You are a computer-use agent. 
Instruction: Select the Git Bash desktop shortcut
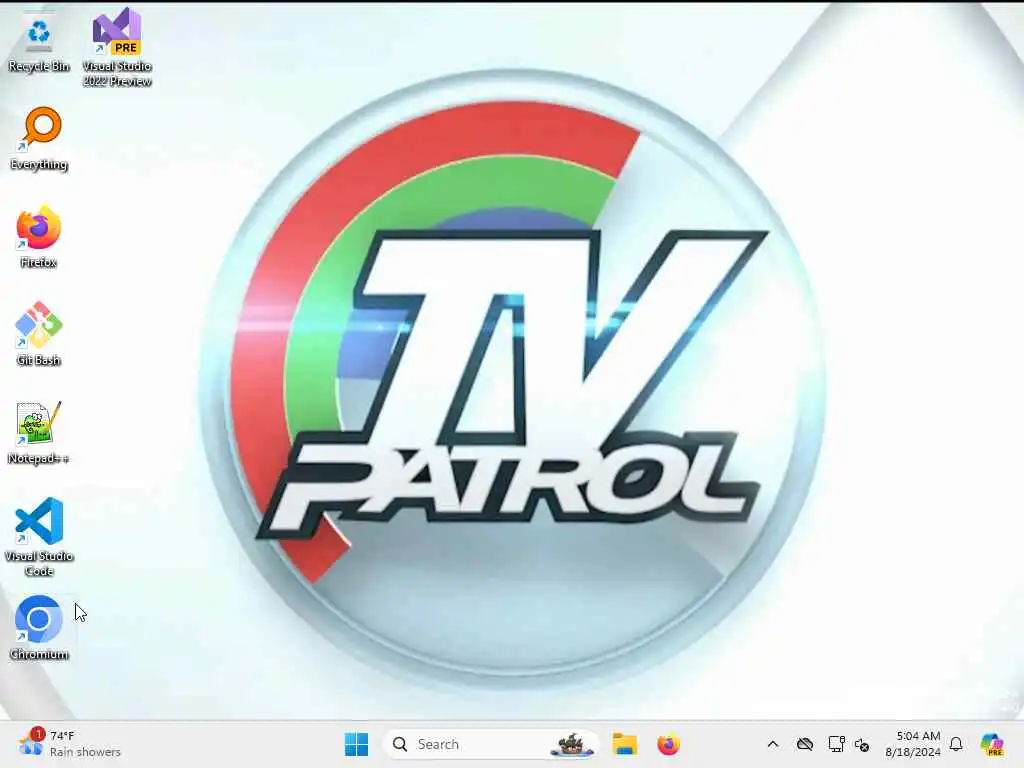pos(39,334)
